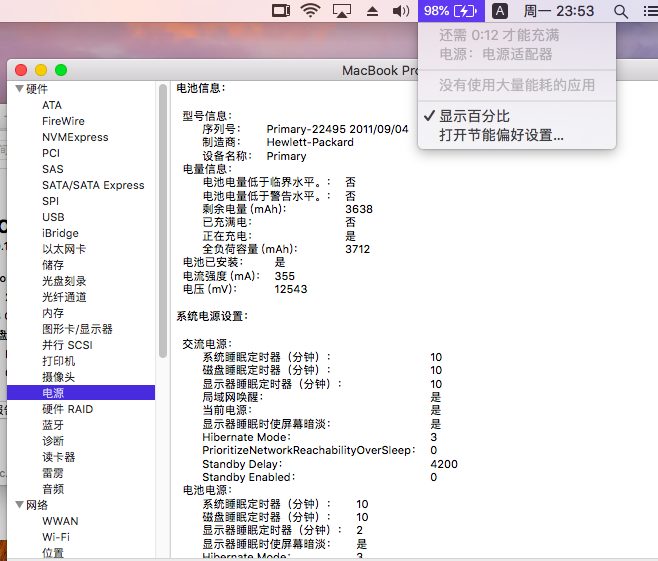Select 光盘刻录 in sidebar
Screen dimensions: 658x561
tap(64, 281)
